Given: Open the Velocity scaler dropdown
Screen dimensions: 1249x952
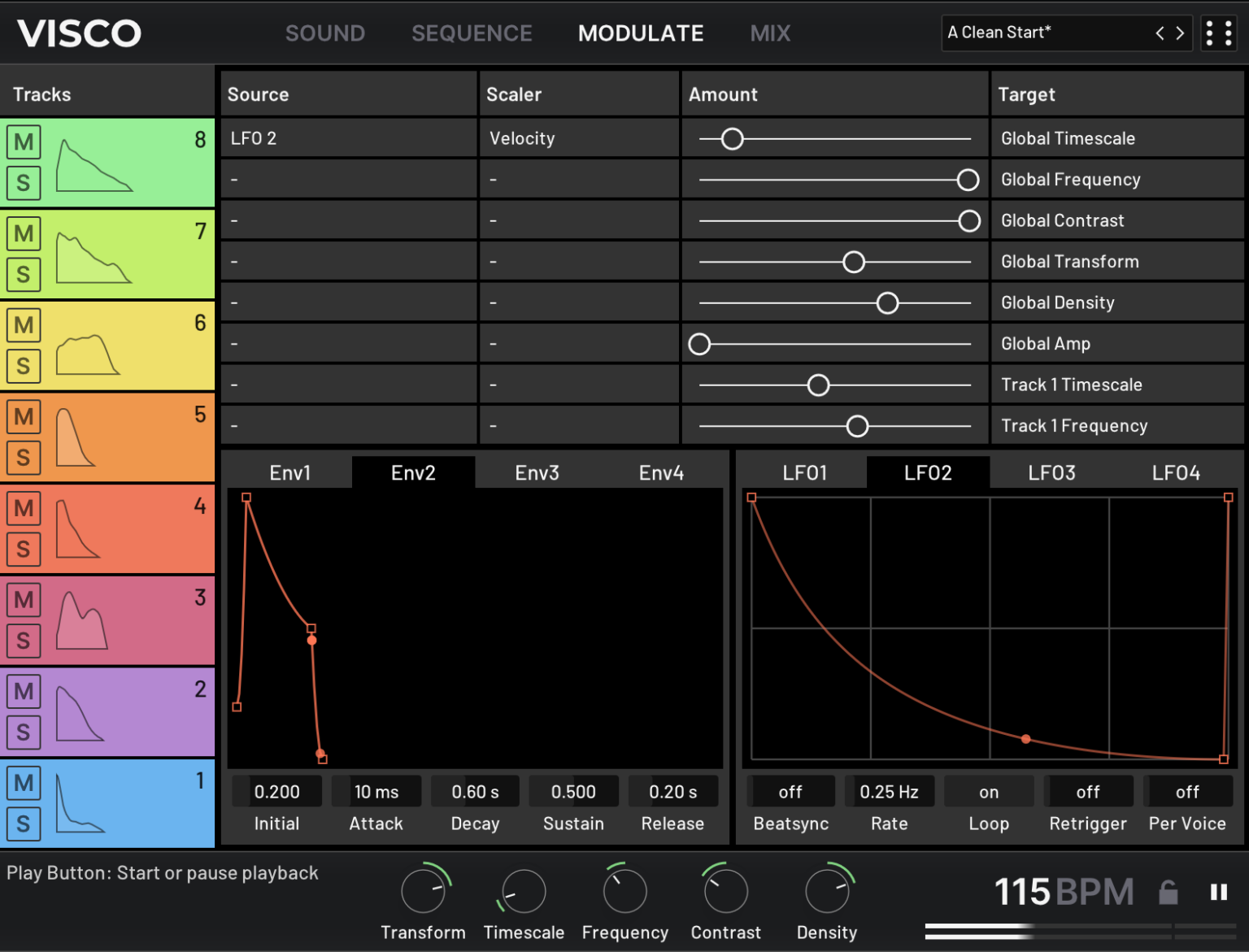Looking at the screenshot, I should tap(578, 138).
